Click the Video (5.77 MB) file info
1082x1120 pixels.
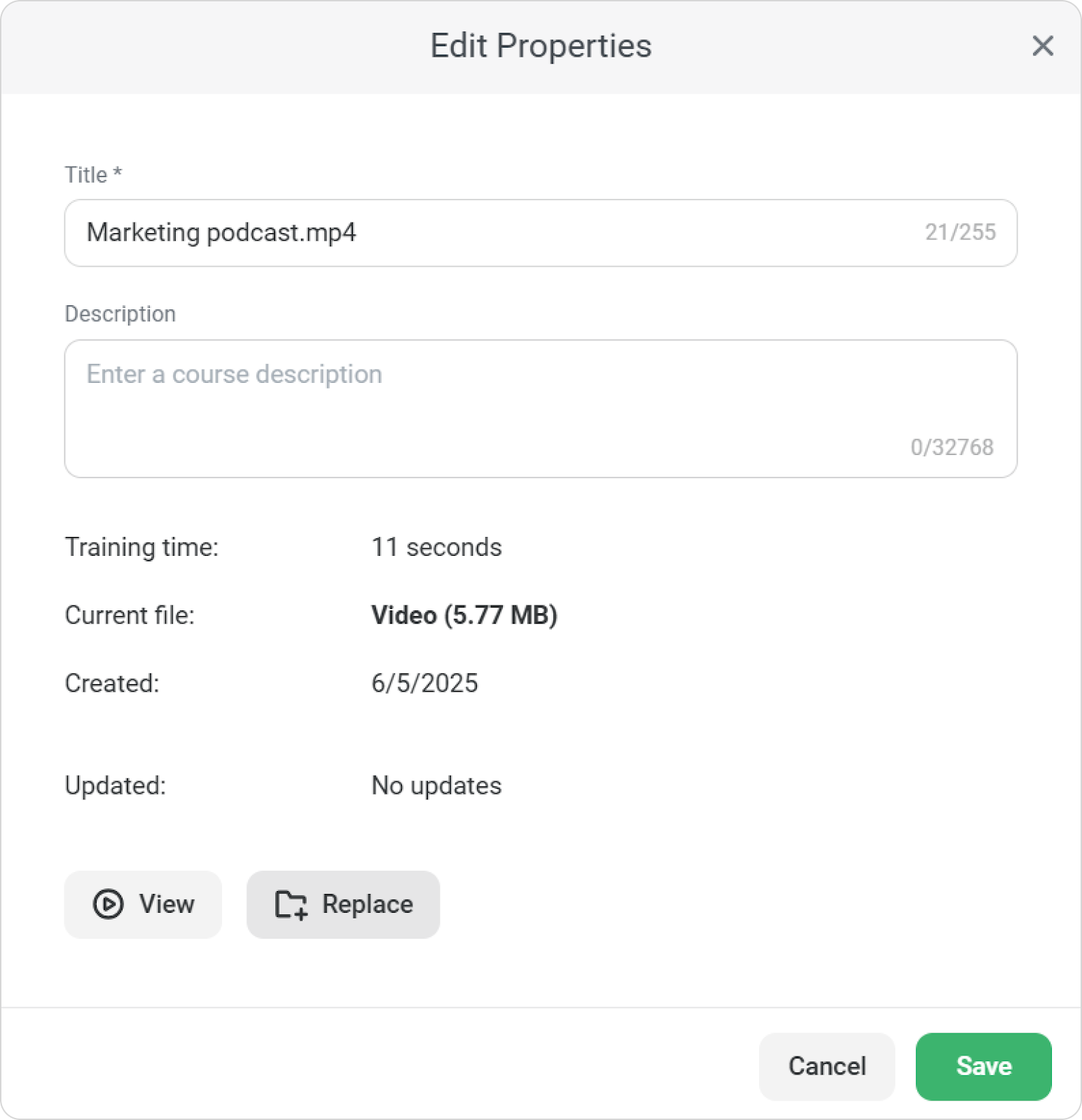tap(464, 615)
